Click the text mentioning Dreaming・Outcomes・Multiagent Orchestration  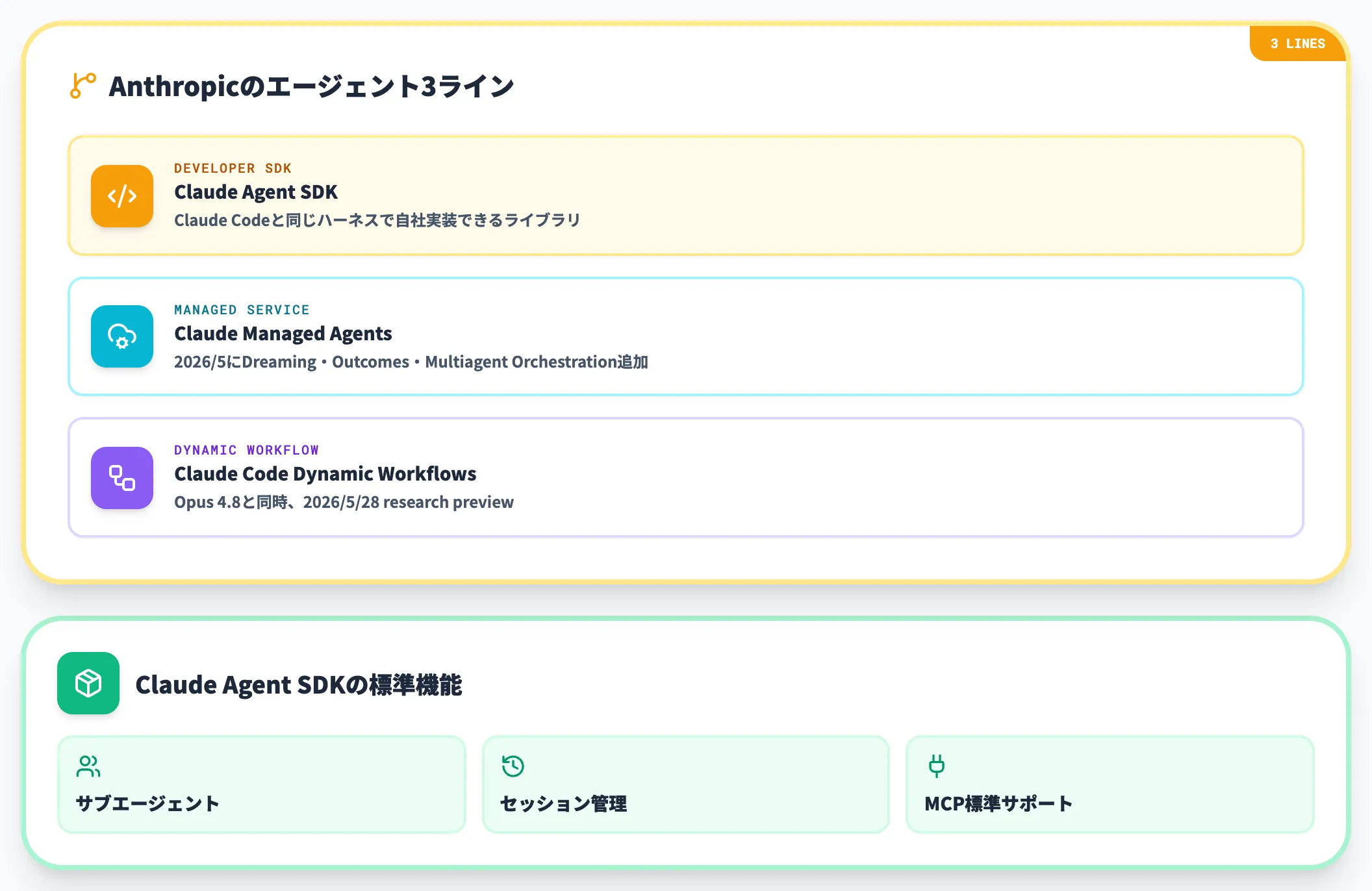tap(411, 362)
